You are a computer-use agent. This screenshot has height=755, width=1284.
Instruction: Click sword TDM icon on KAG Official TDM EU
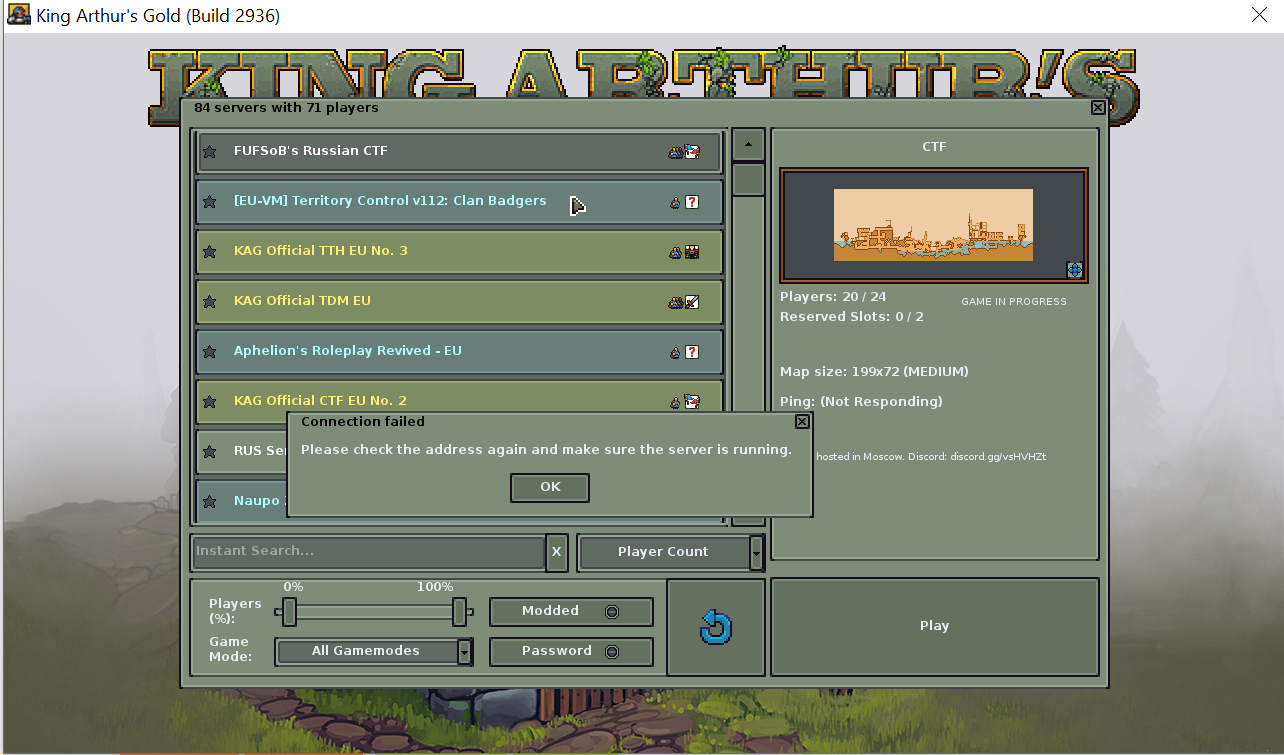[x=692, y=302]
